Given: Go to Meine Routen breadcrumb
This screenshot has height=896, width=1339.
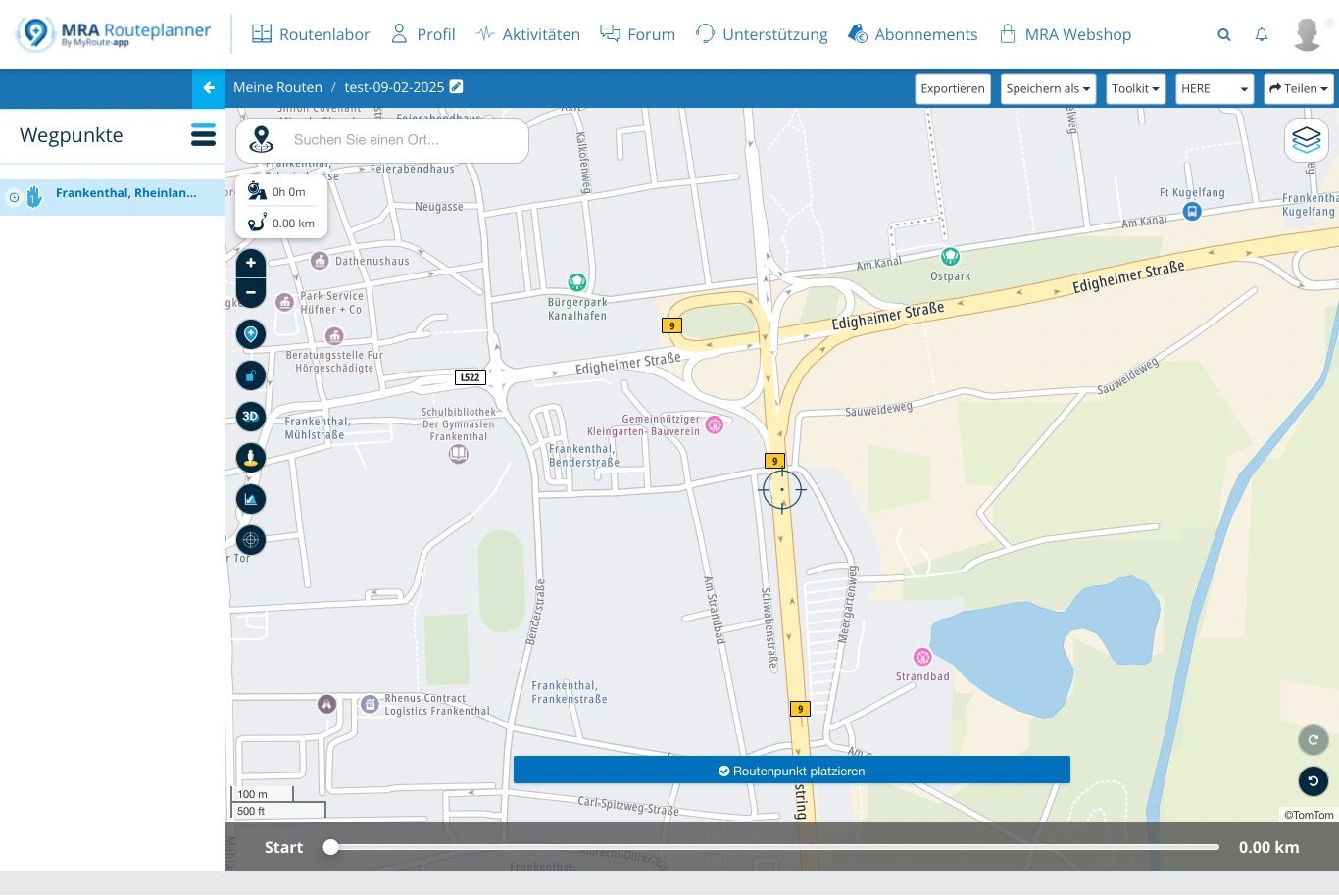Looking at the screenshot, I should [277, 87].
